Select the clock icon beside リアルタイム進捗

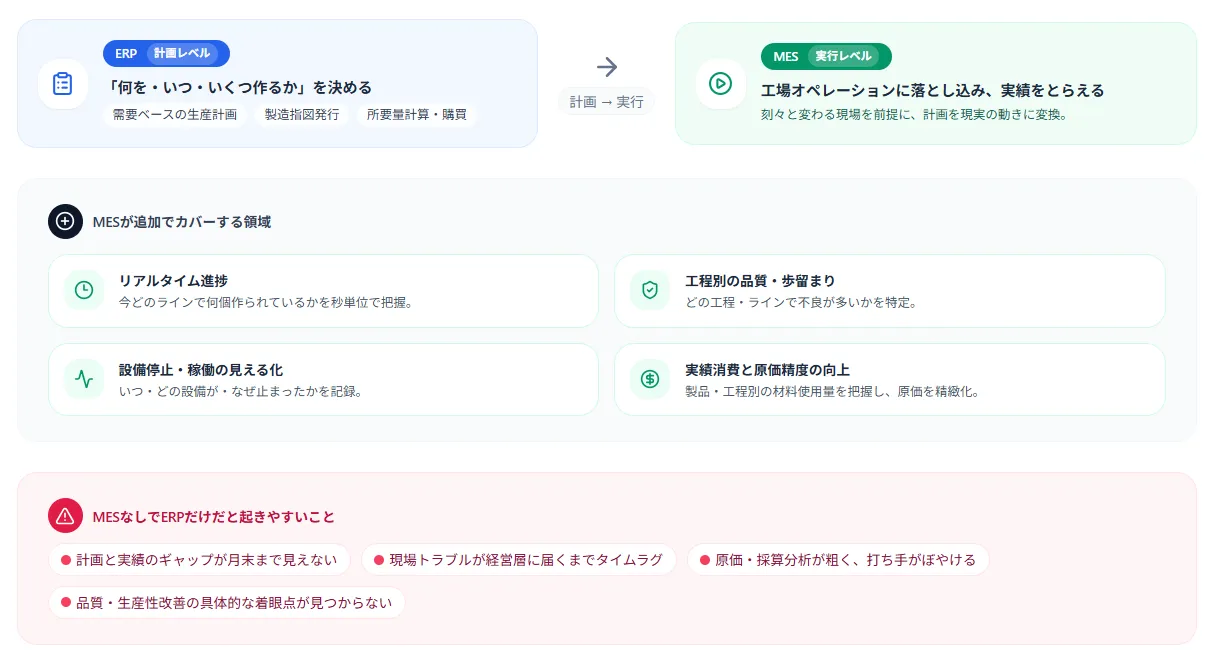pyautogui.click(x=83, y=290)
